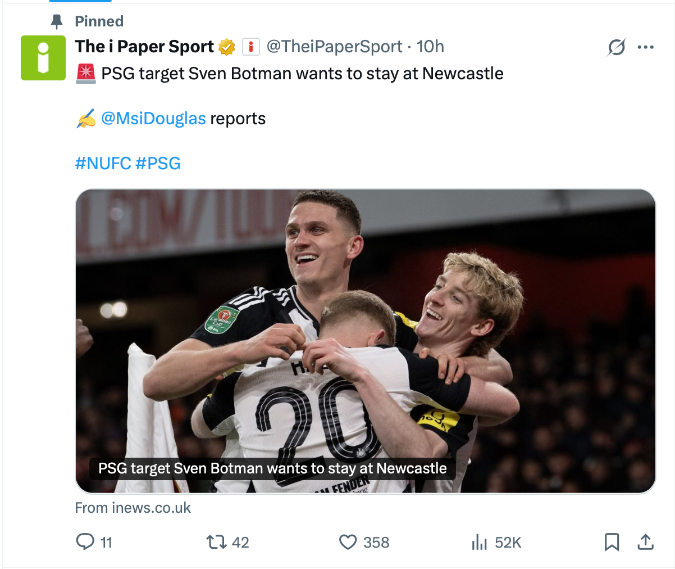Open view analytics bar chart icon

click(x=479, y=542)
